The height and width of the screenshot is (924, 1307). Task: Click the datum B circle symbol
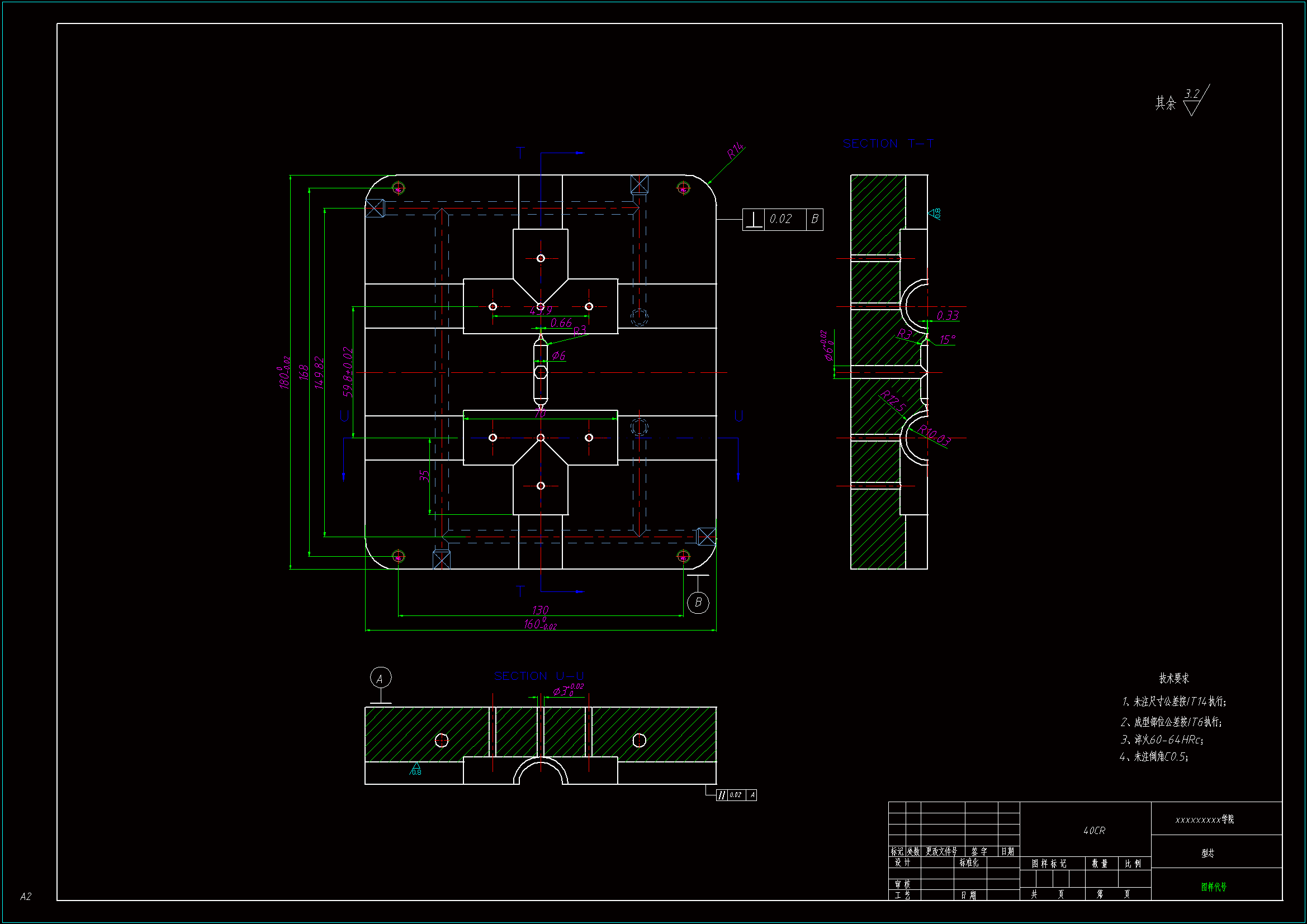[698, 603]
